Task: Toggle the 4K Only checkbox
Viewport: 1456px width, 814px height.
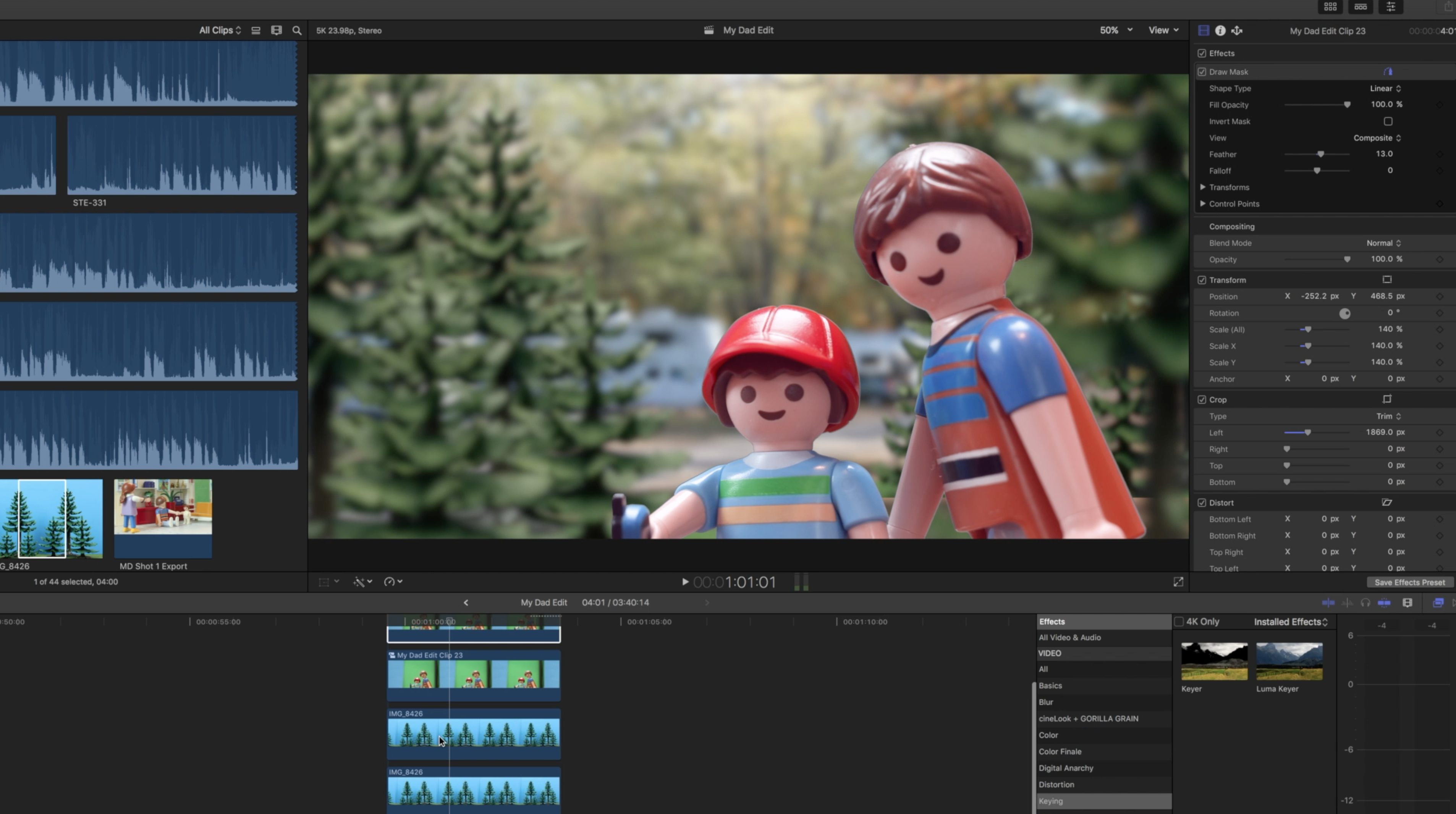Action: 1179,622
